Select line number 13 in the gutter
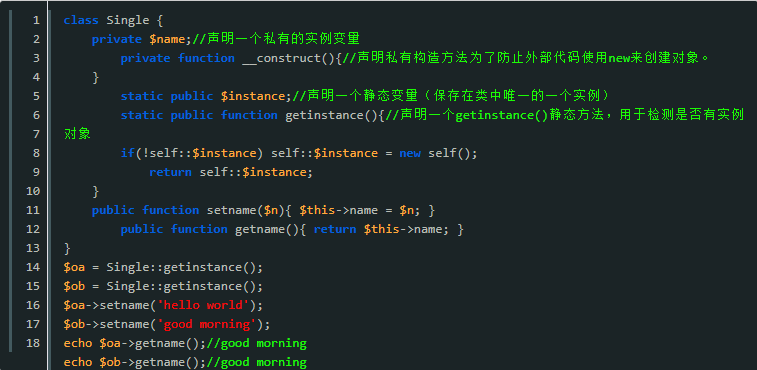Screen dimensions: 757x370 [33, 248]
